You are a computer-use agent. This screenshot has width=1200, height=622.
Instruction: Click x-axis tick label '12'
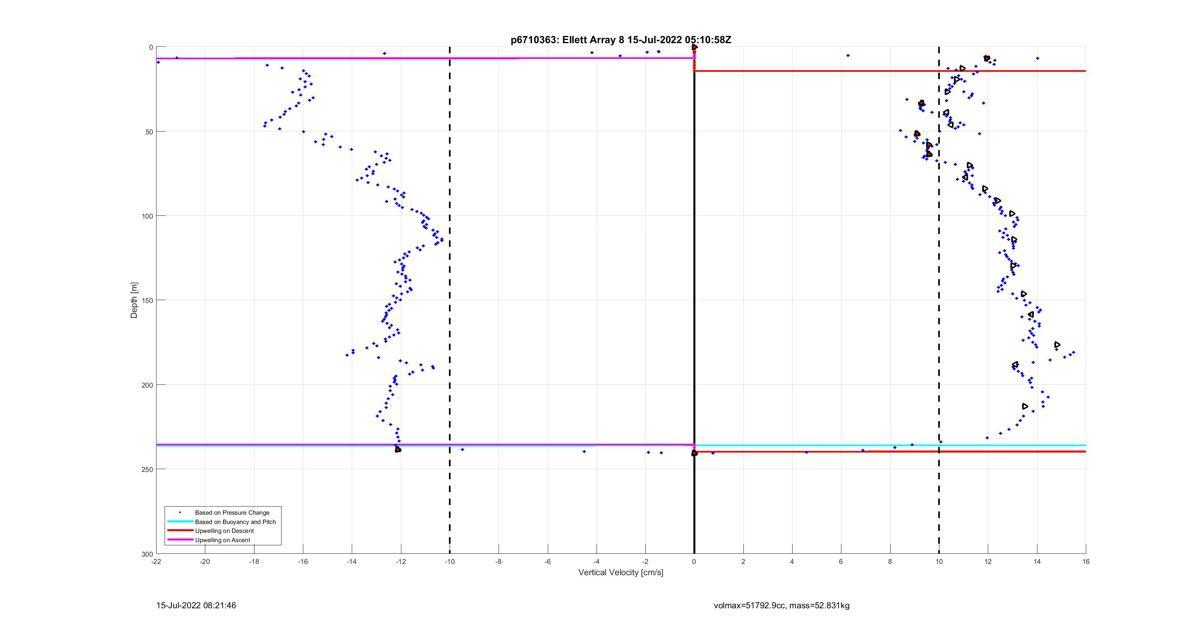(988, 561)
